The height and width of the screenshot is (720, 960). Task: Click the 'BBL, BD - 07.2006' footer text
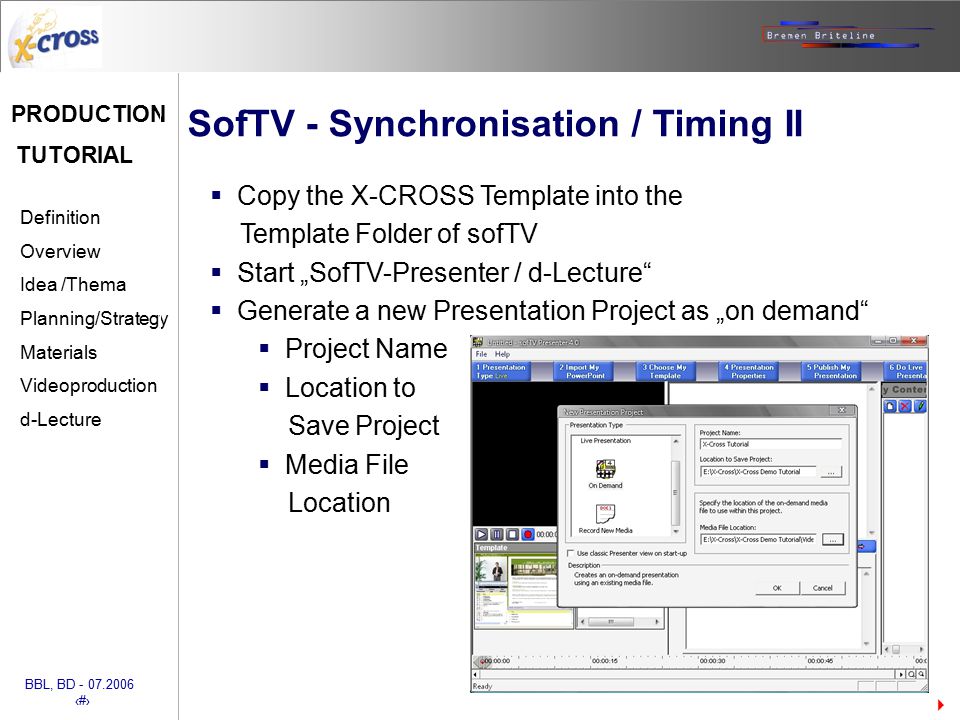(79, 684)
